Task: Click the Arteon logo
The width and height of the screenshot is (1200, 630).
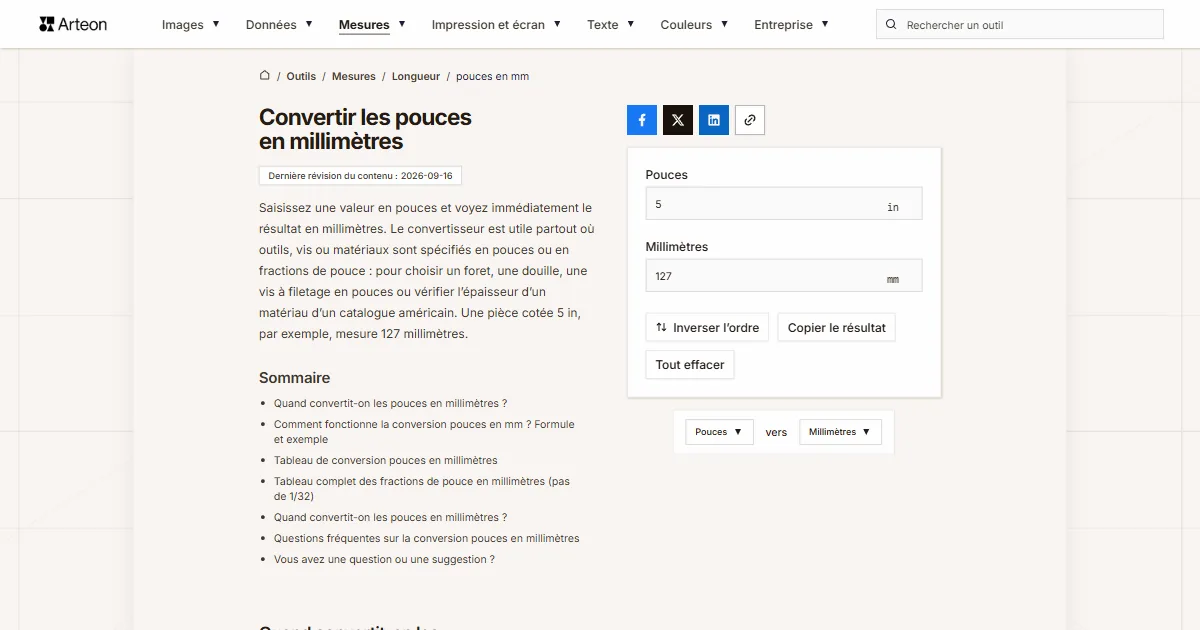Action: 73,24
